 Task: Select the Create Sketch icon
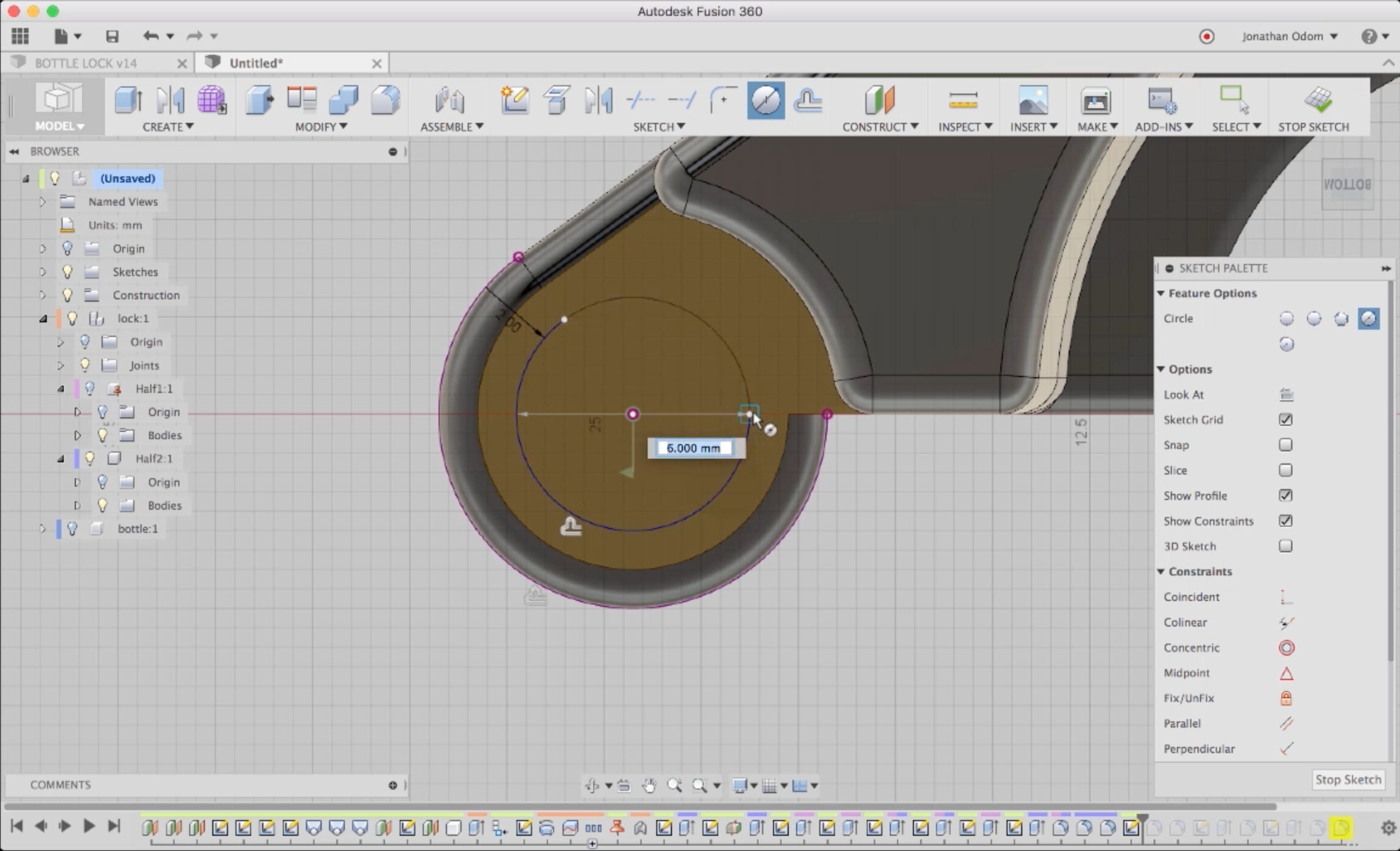(515, 100)
